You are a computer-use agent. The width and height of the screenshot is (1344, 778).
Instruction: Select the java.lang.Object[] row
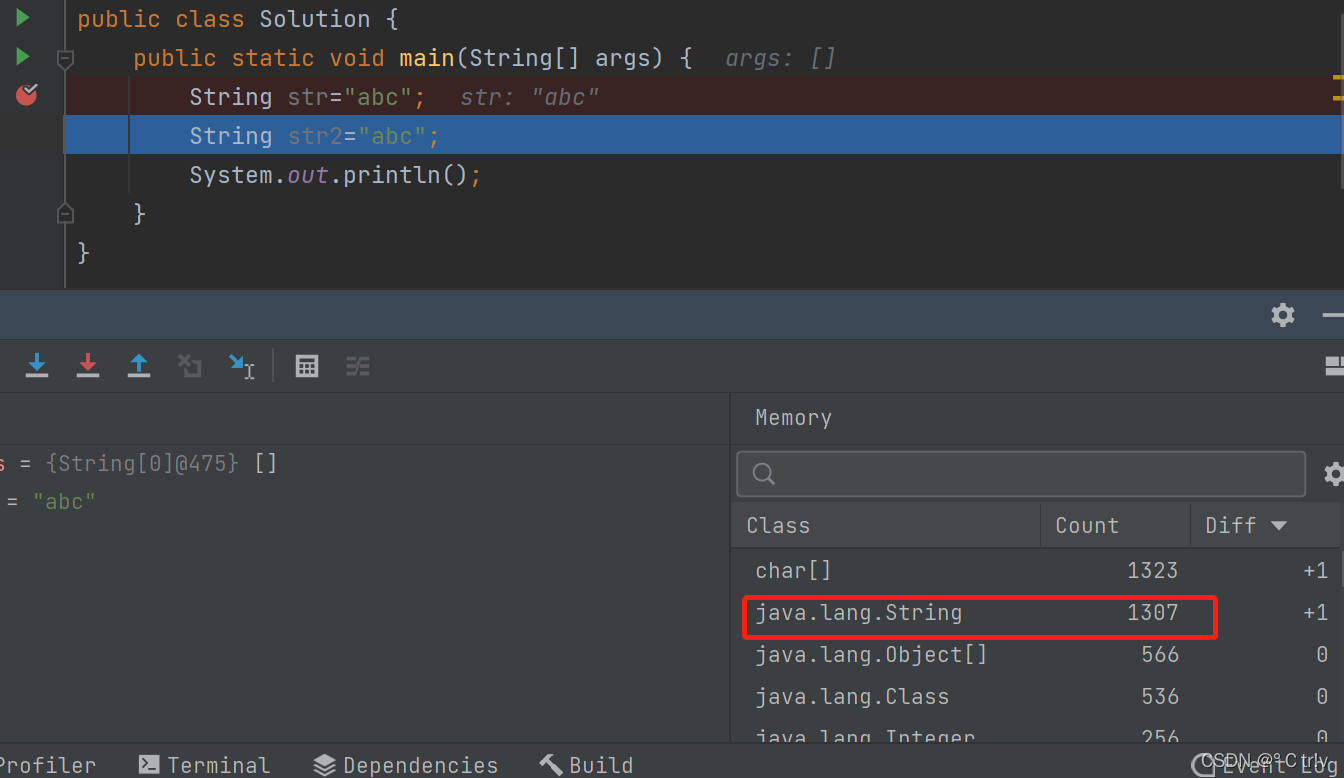pyautogui.click(x=1035, y=655)
